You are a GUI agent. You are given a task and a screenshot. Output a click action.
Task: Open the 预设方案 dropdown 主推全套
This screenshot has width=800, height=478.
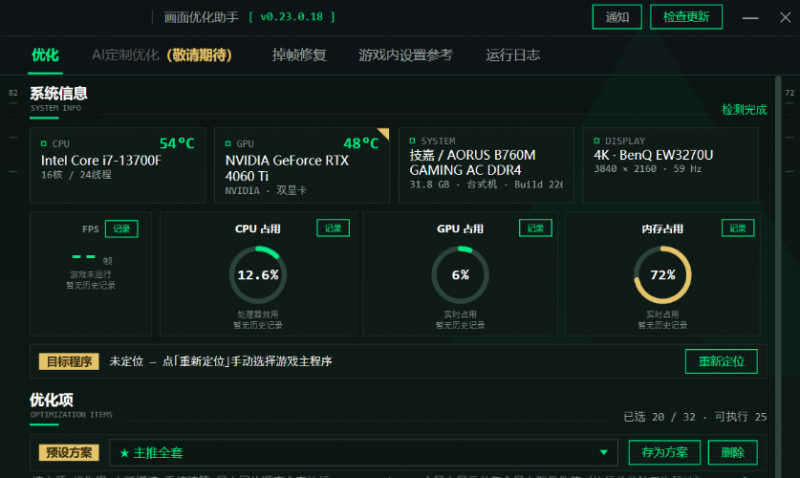(x=363, y=452)
